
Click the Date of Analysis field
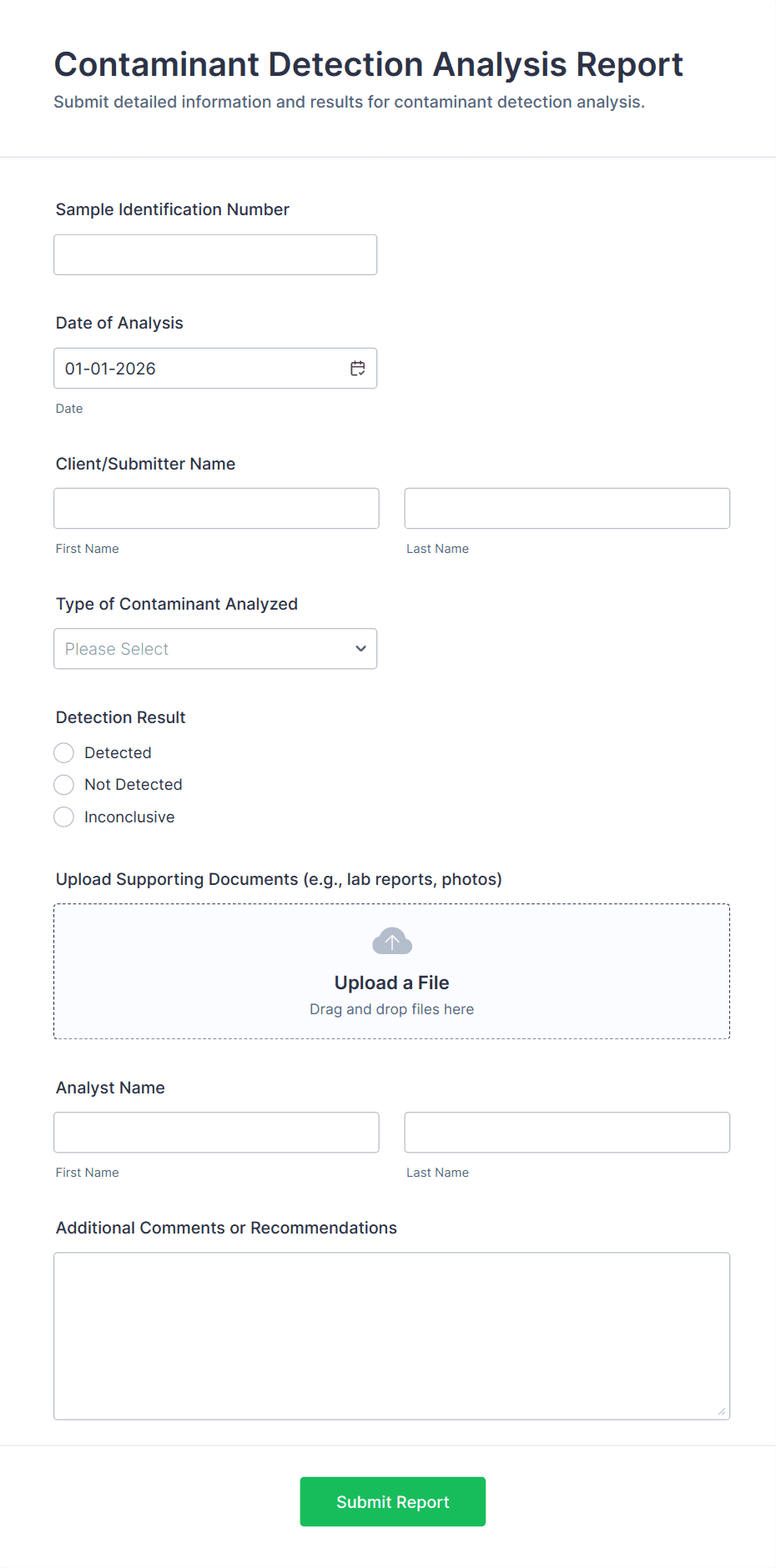click(200, 369)
